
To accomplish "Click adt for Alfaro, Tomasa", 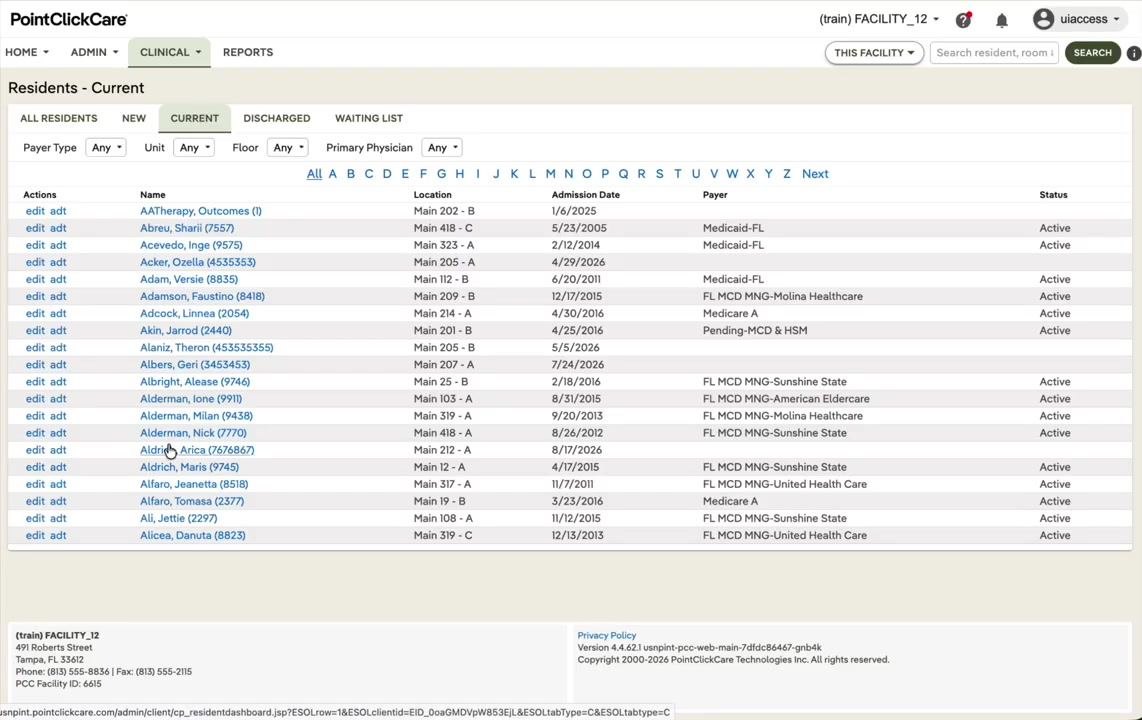I will tap(58, 502).
